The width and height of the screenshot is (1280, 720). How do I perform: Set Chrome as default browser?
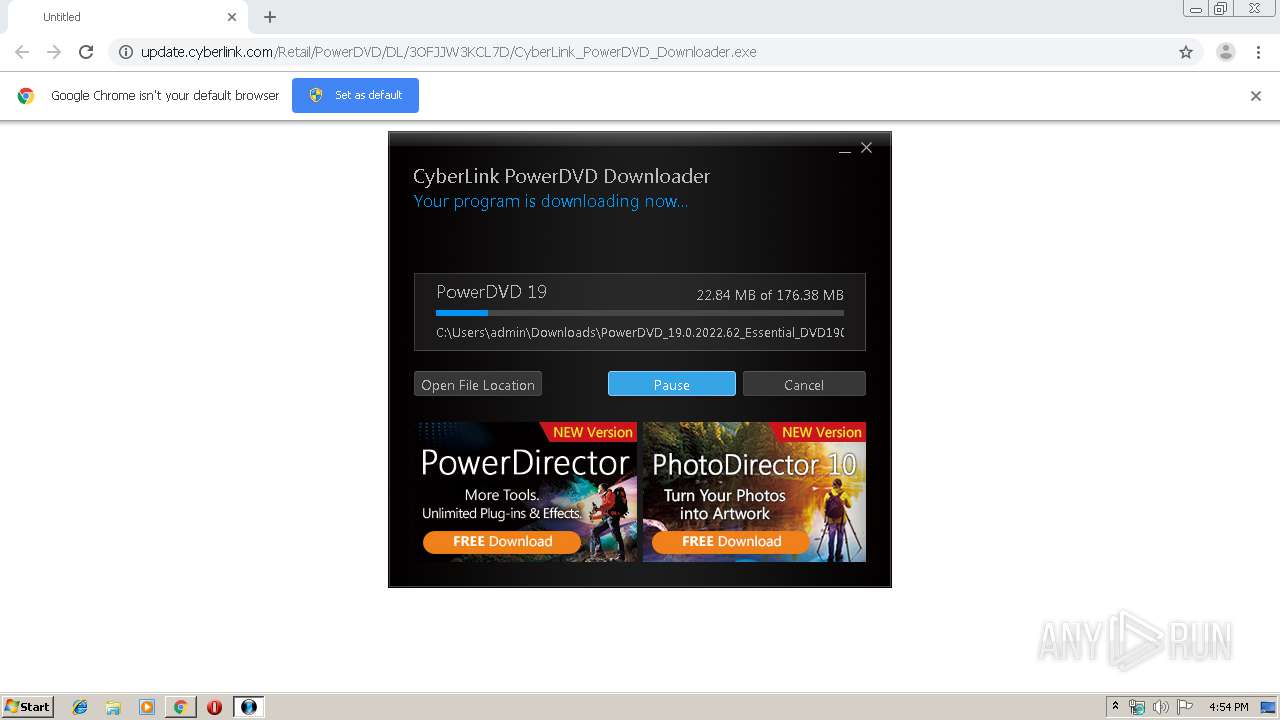click(355, 95)
